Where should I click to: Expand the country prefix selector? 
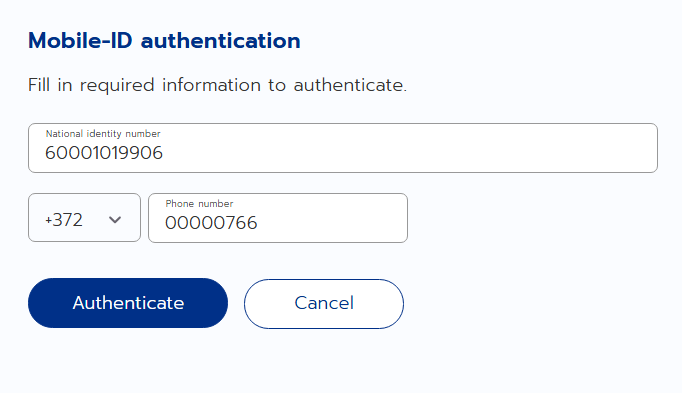click(84, 217)
